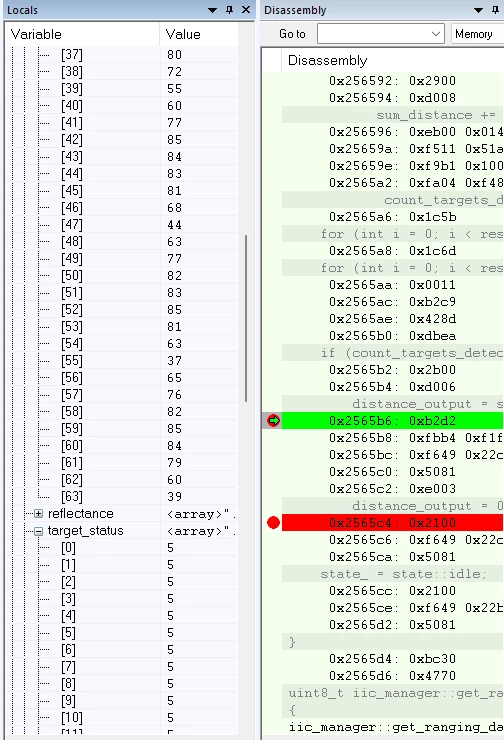Open Locals panel options dropdown arrow
This screenshot has height=740, width=504.
212,10
